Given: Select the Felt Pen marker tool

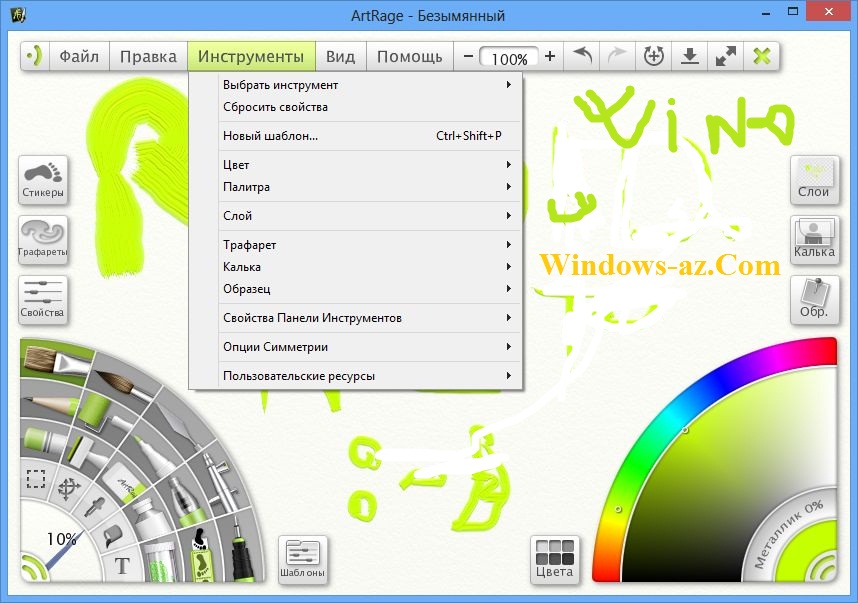Looking at the screenshot, I should pos(156,454).
